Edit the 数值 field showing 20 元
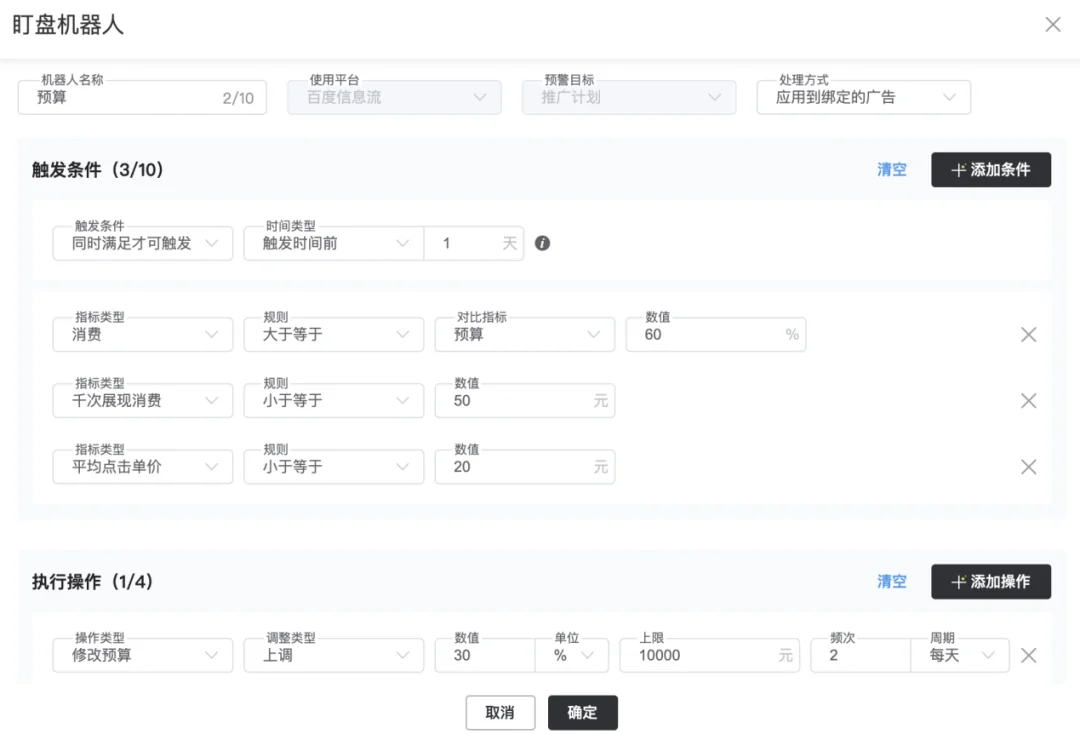Viewport: 1080px width, 734px height. point(524,467)
